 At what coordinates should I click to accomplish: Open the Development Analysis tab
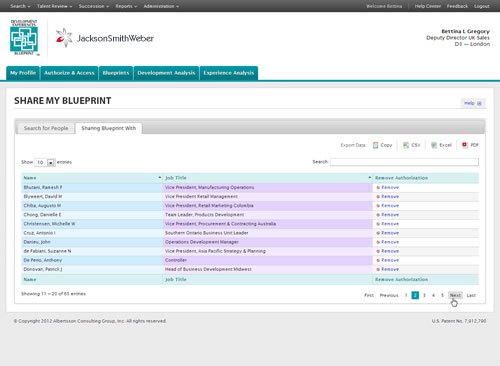point(166,73)
